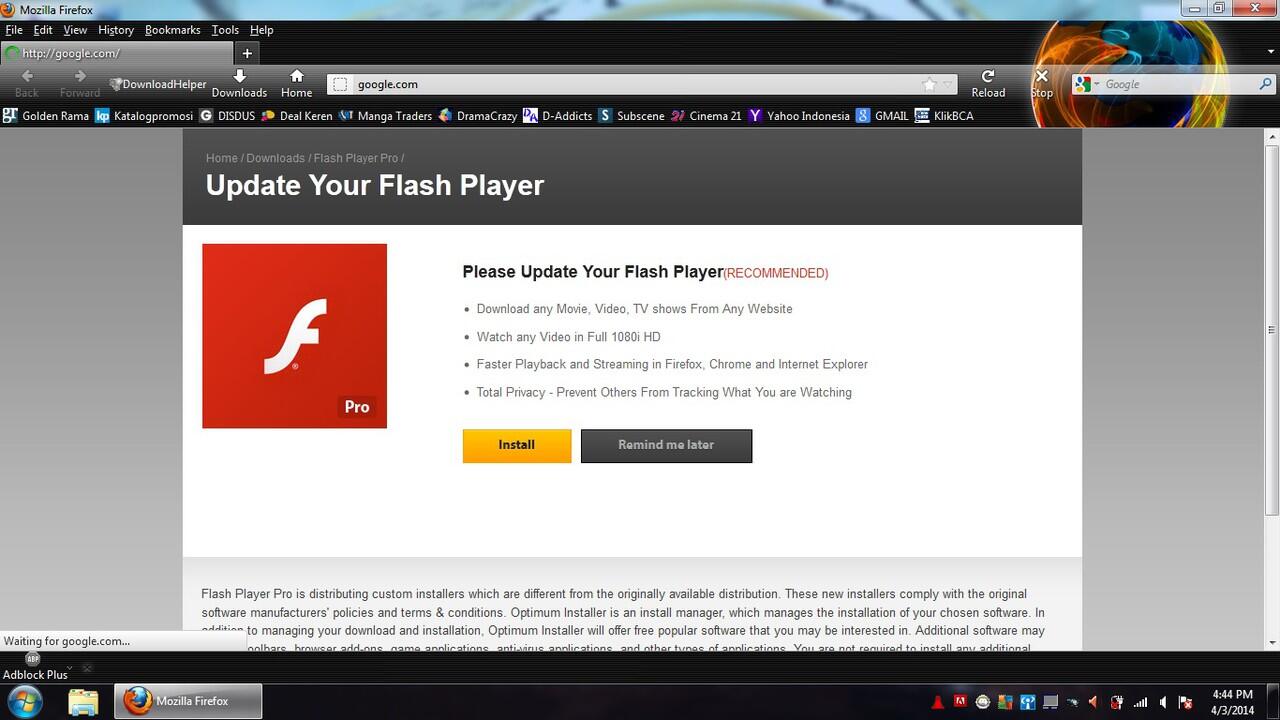Open the Tools menu
The width and height of the screenshot is (1280, 720).
click(x=225, y=30)
